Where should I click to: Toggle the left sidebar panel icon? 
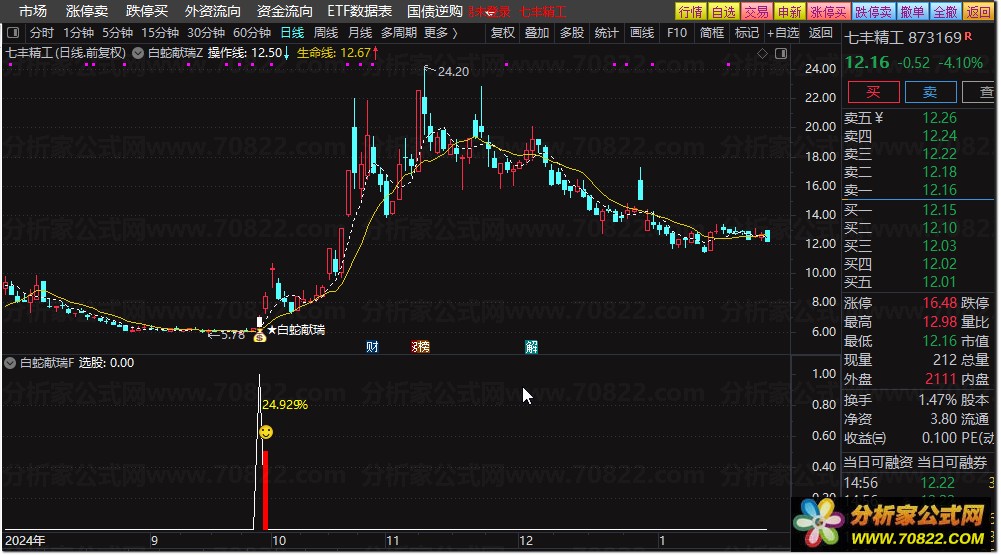[x=13, y=33]
